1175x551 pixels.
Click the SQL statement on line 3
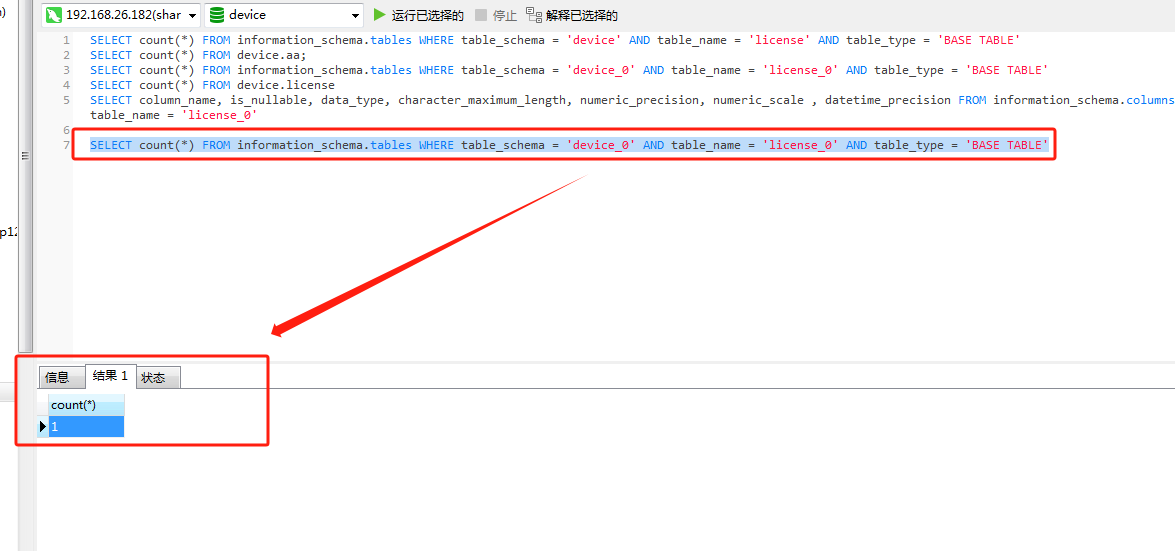coord(569,70)
